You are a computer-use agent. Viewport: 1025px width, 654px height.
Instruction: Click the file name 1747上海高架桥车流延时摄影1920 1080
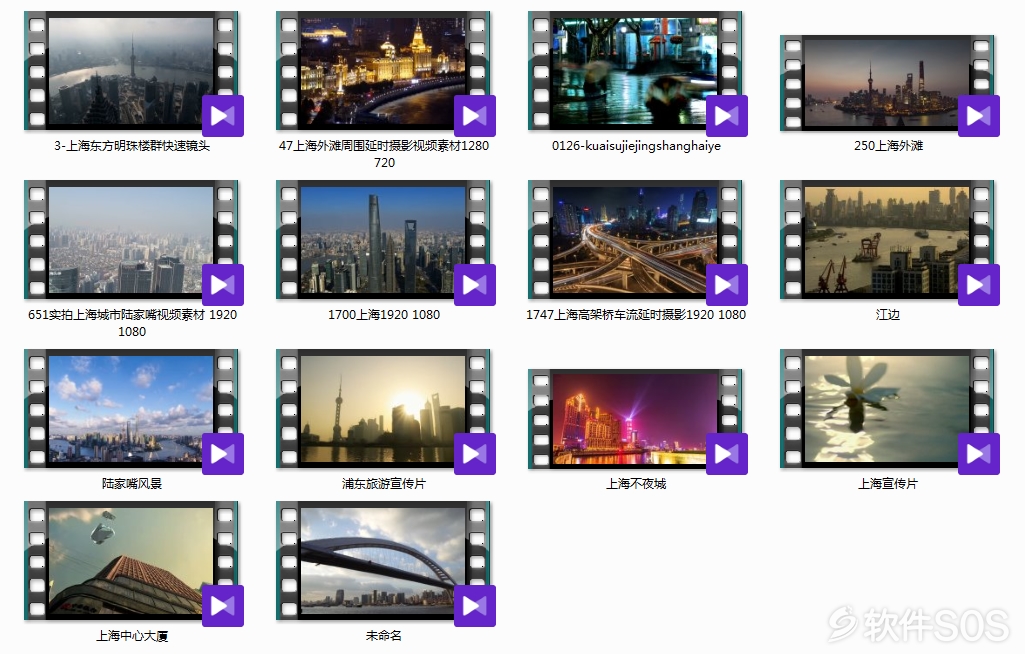636,315
